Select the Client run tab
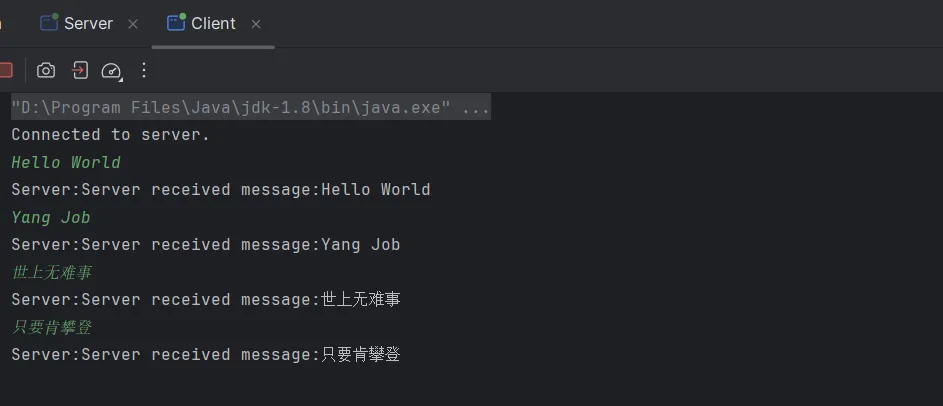The height and width of the screenshot is (406, 943). pos(213,23)
